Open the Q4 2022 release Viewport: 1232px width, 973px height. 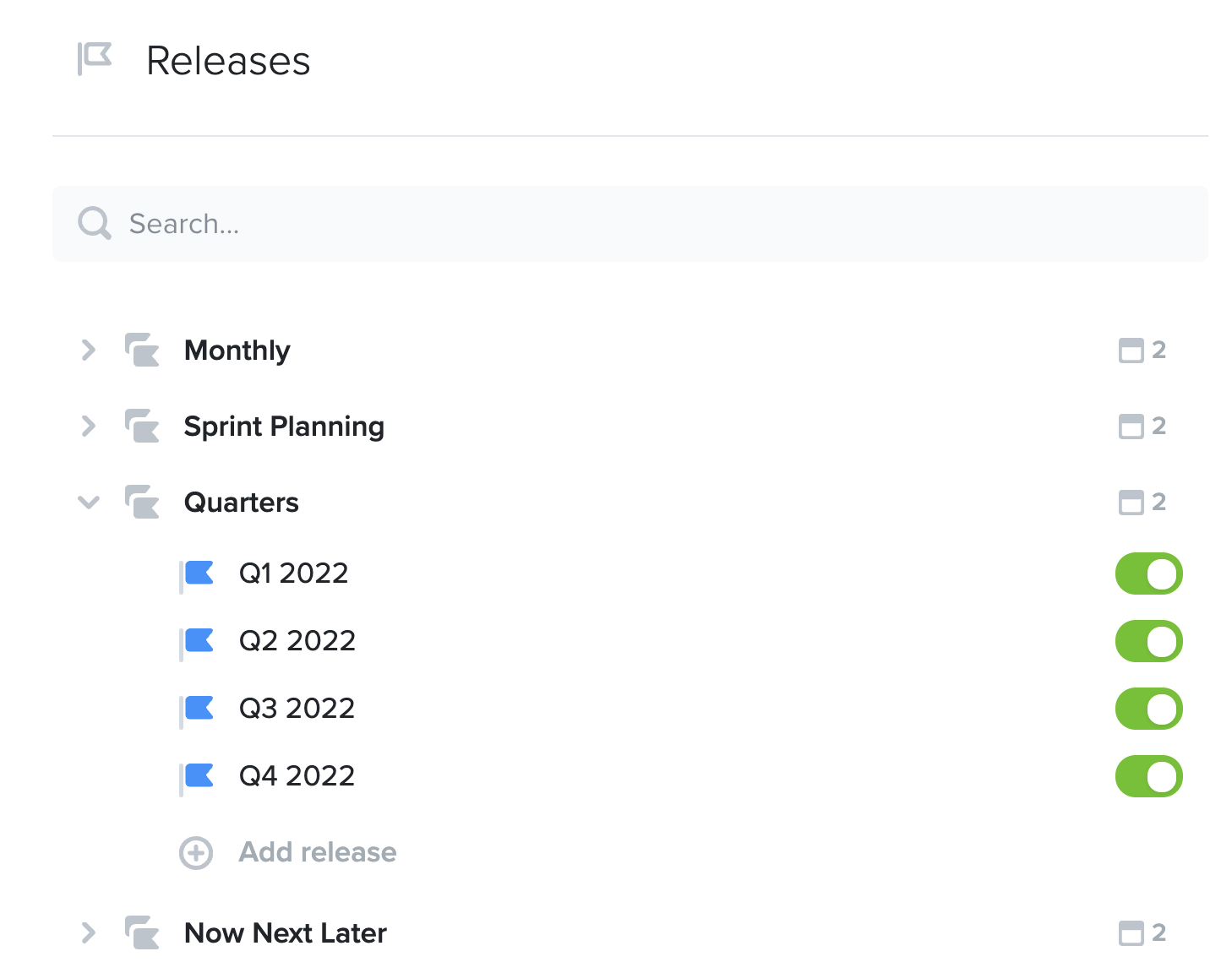[297, 776]
